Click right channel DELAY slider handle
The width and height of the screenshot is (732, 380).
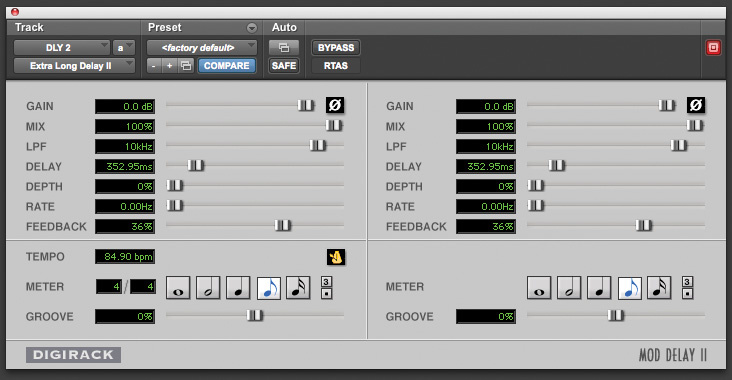[x=556, y=165]
